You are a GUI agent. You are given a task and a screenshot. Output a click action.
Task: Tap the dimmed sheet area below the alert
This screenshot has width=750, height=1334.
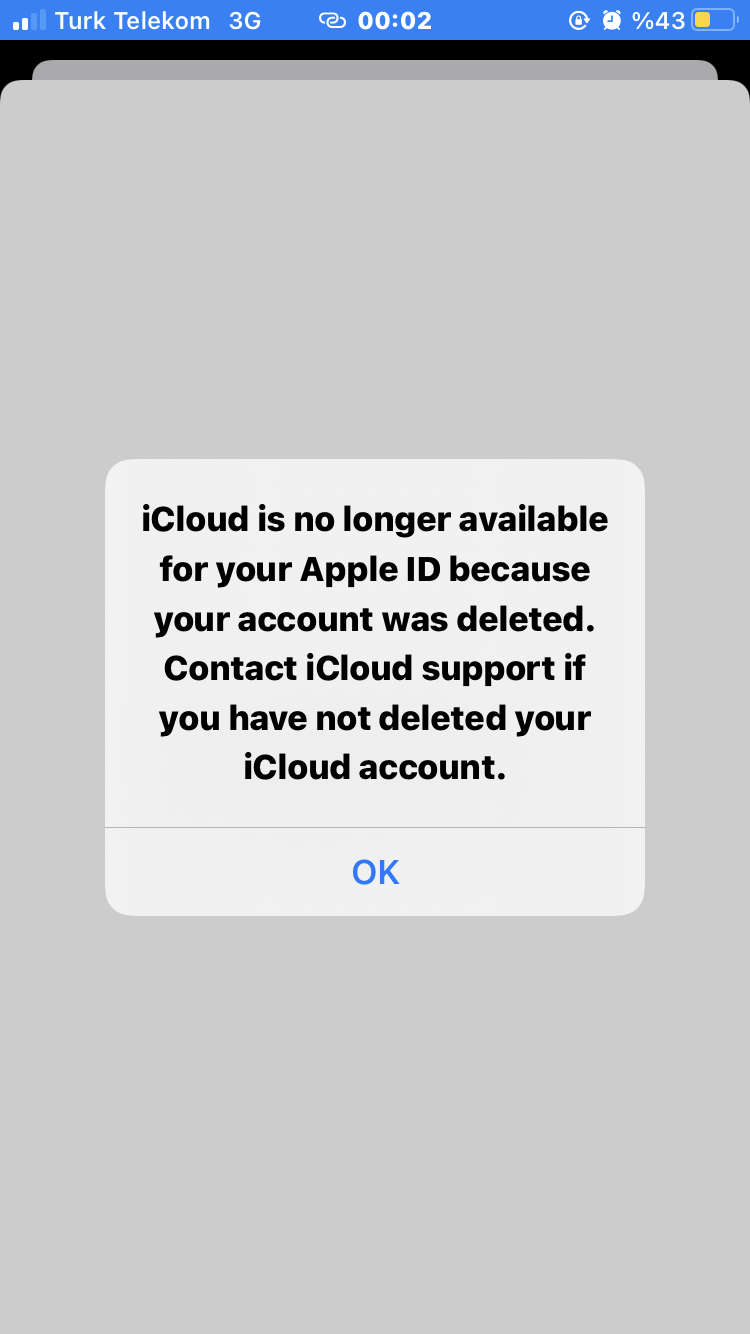(375, 1120)
